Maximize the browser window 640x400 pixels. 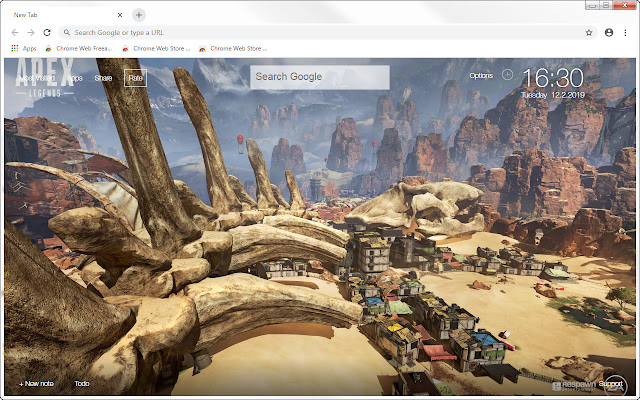(606, 5)
